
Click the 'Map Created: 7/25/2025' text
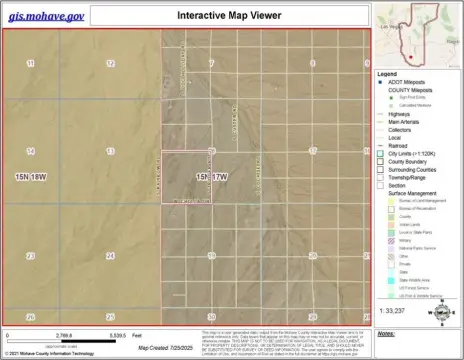point(165,348)
